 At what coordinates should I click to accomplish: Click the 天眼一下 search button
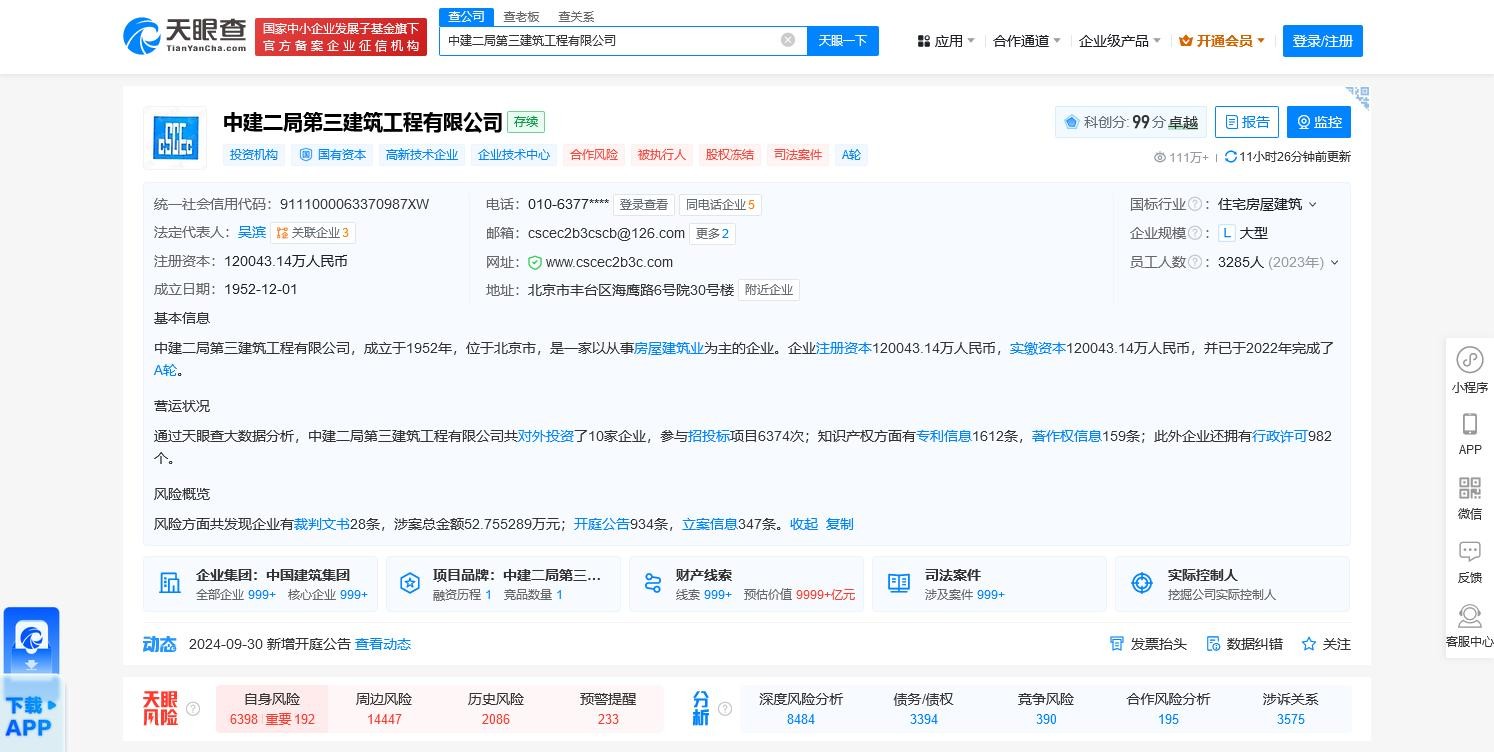842,41
